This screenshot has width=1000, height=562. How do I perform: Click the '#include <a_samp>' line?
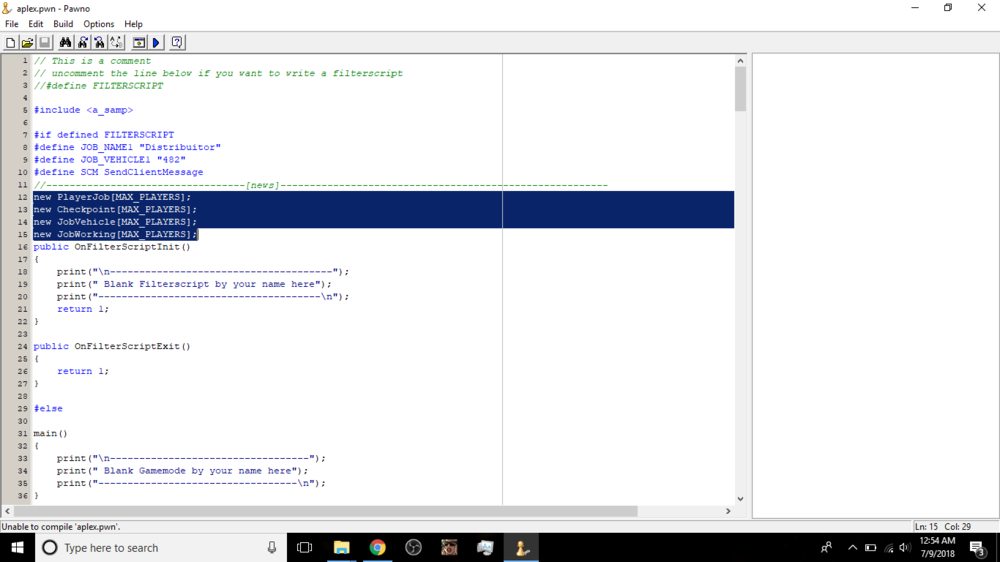pyautogui.click(x=84, y=110)
